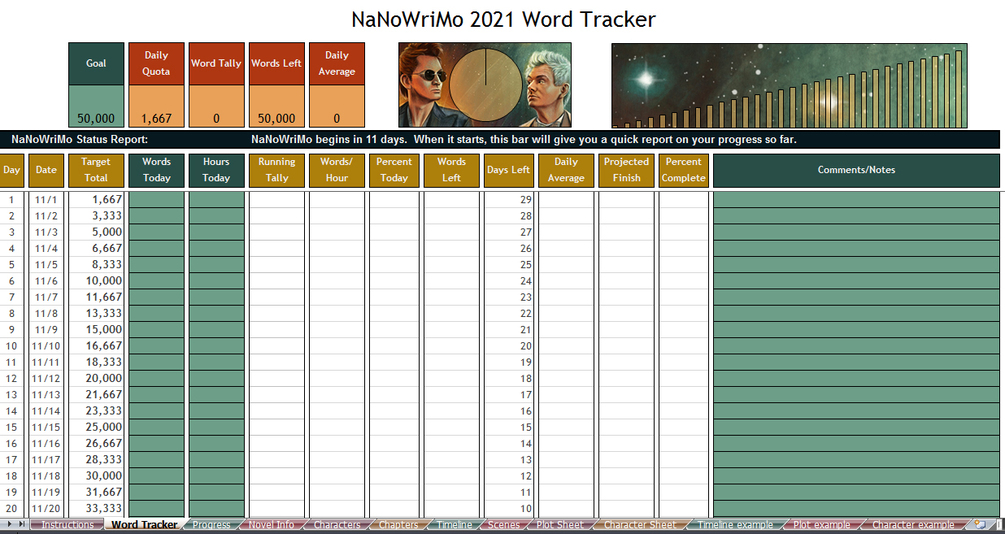1005x534 pixels.
Task: Select target total 10,000
Action: [x=96, y=281]
